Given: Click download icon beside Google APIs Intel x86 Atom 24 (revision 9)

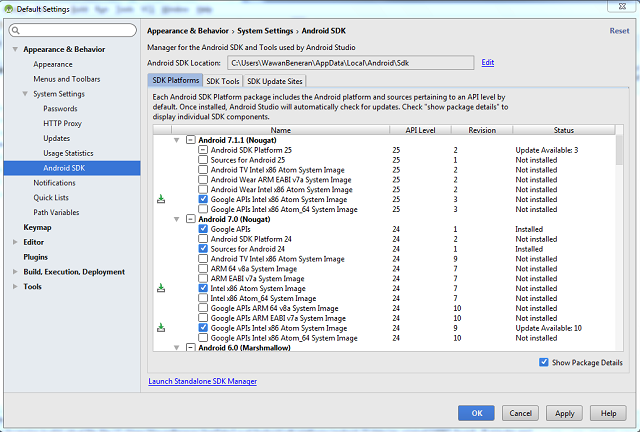Looking at the screenshot, I should (161, 328).
